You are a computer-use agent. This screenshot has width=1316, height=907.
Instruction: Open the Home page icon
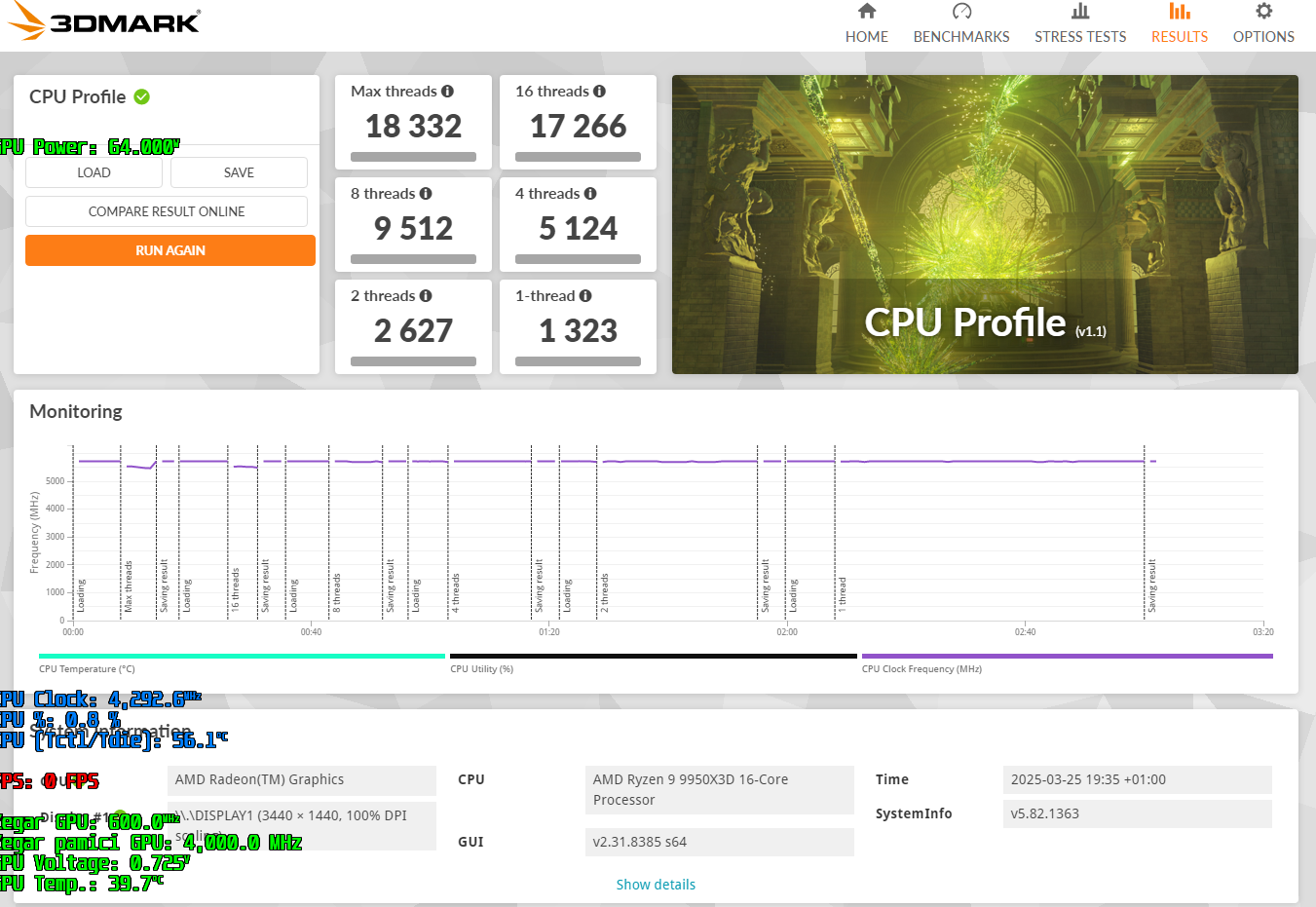(866, 12)
